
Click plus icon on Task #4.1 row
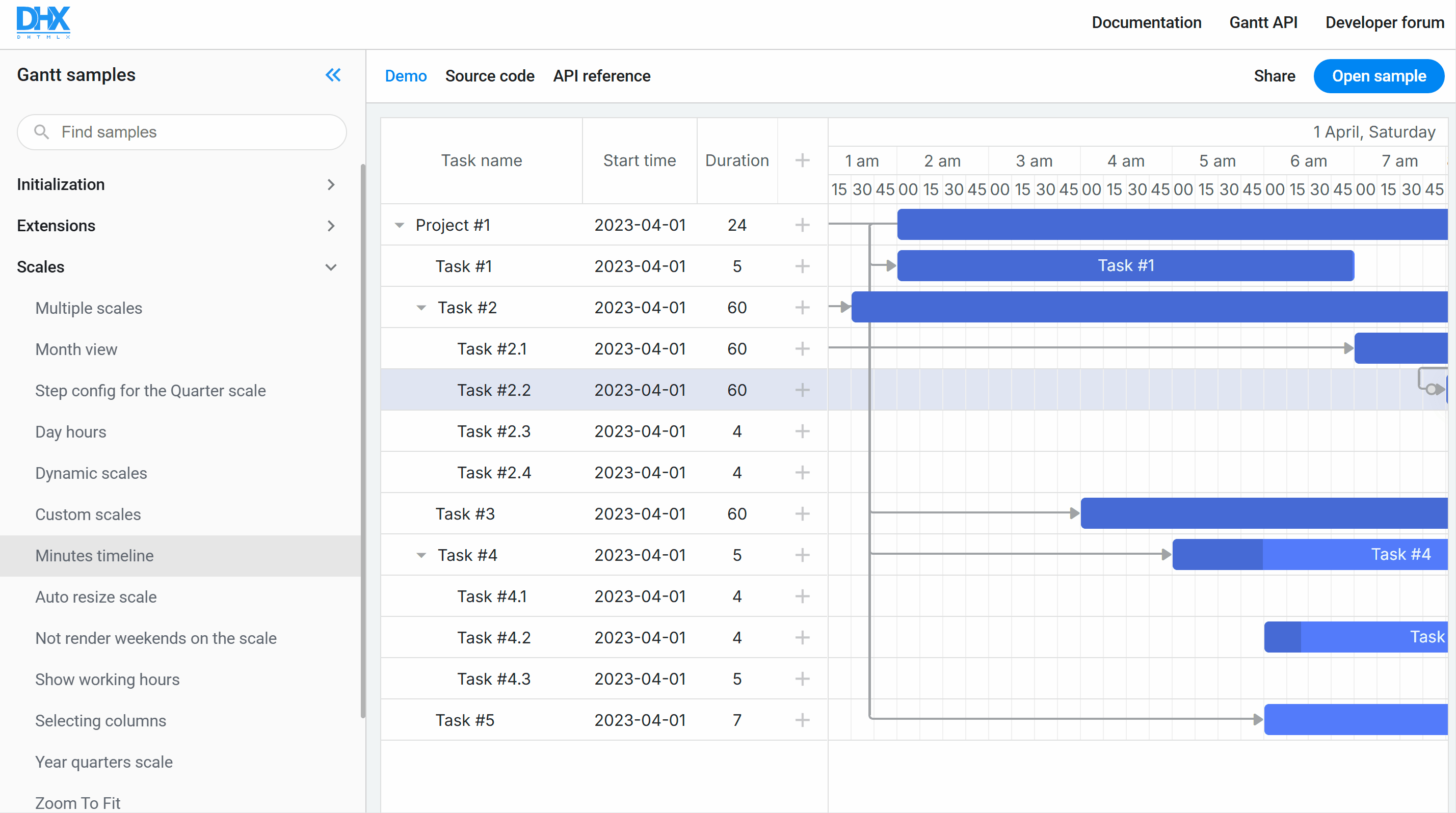pos(802,596)
